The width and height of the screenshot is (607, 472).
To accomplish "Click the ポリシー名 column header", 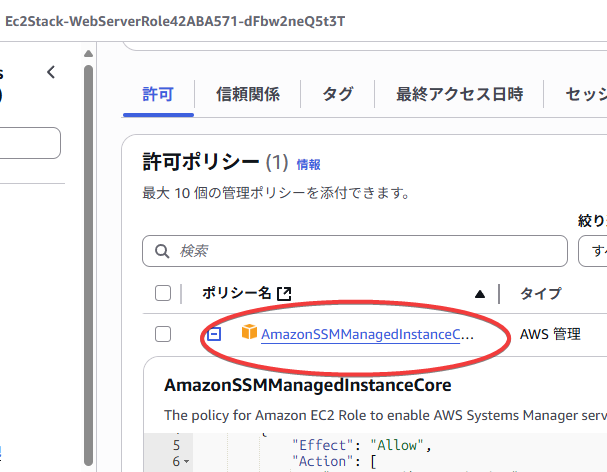I will pyautogui.click(x=237, y=293).
